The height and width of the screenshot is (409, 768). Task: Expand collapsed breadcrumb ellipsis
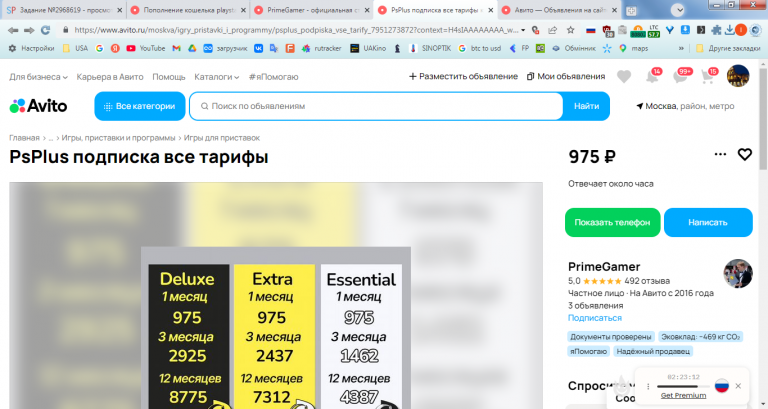coord(50,138)
